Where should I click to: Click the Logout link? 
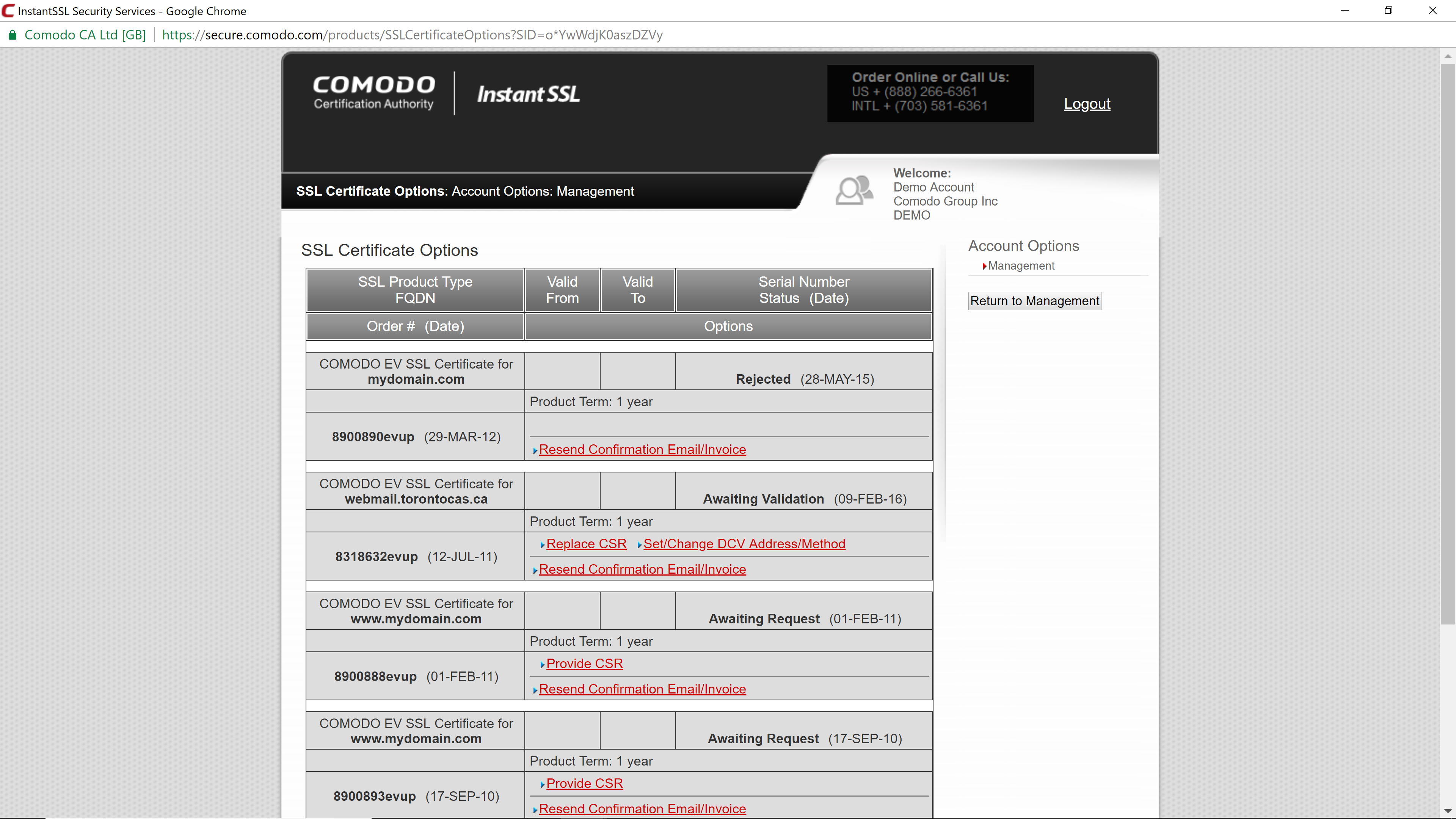pos(1087,104)
